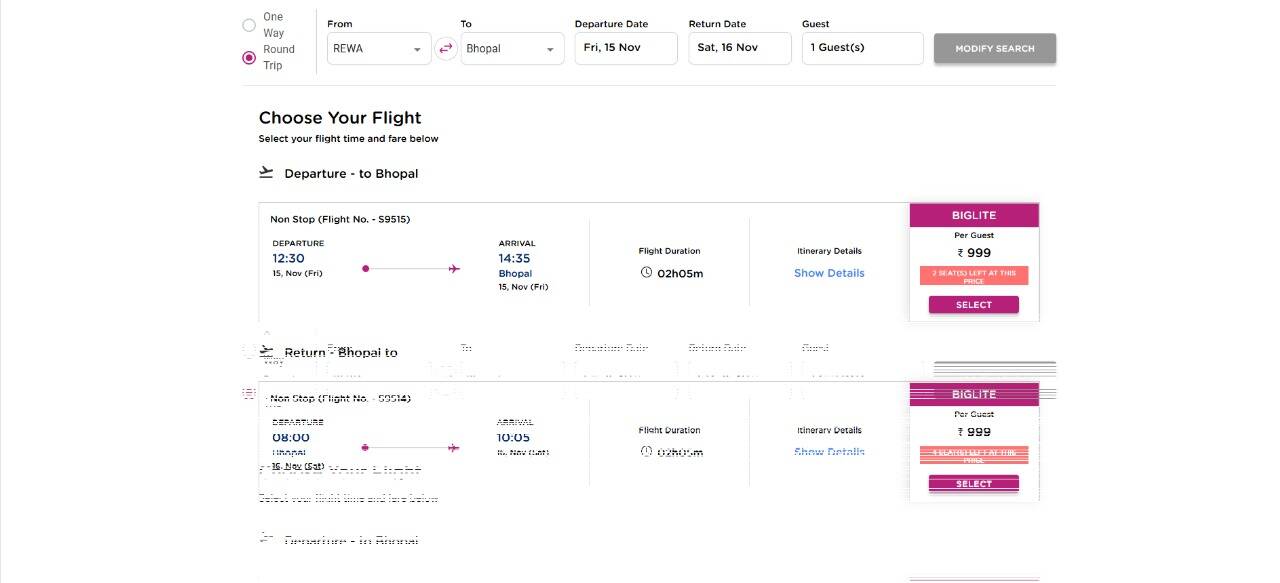This screenshot has width=1280, height=583.
Task: Click the Return Date field Sat, 16 Nov
Action: (x=740, y=48)
